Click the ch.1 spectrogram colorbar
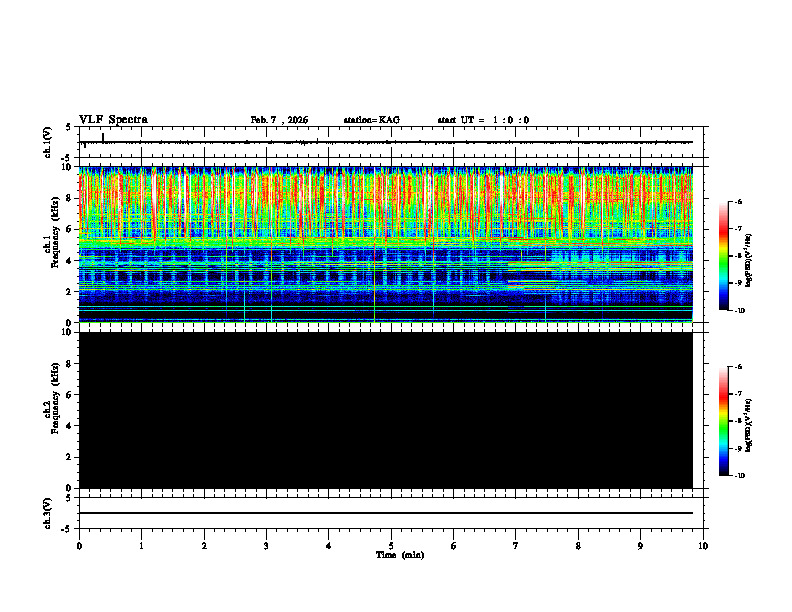The height and width of the screenshot is (612, 792). pos(724,256)
